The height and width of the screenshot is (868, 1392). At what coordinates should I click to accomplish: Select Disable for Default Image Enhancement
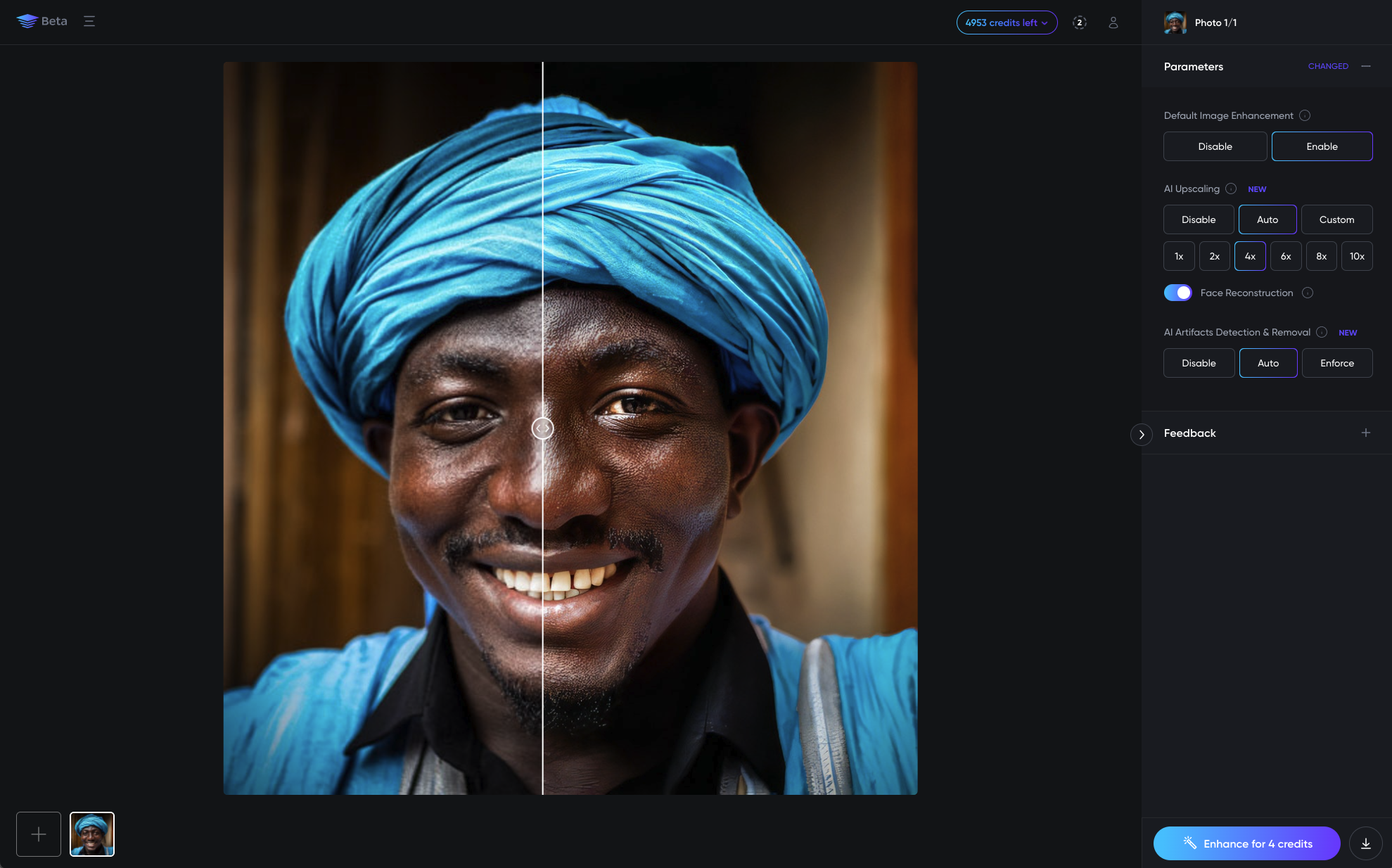click(1215, 146)
